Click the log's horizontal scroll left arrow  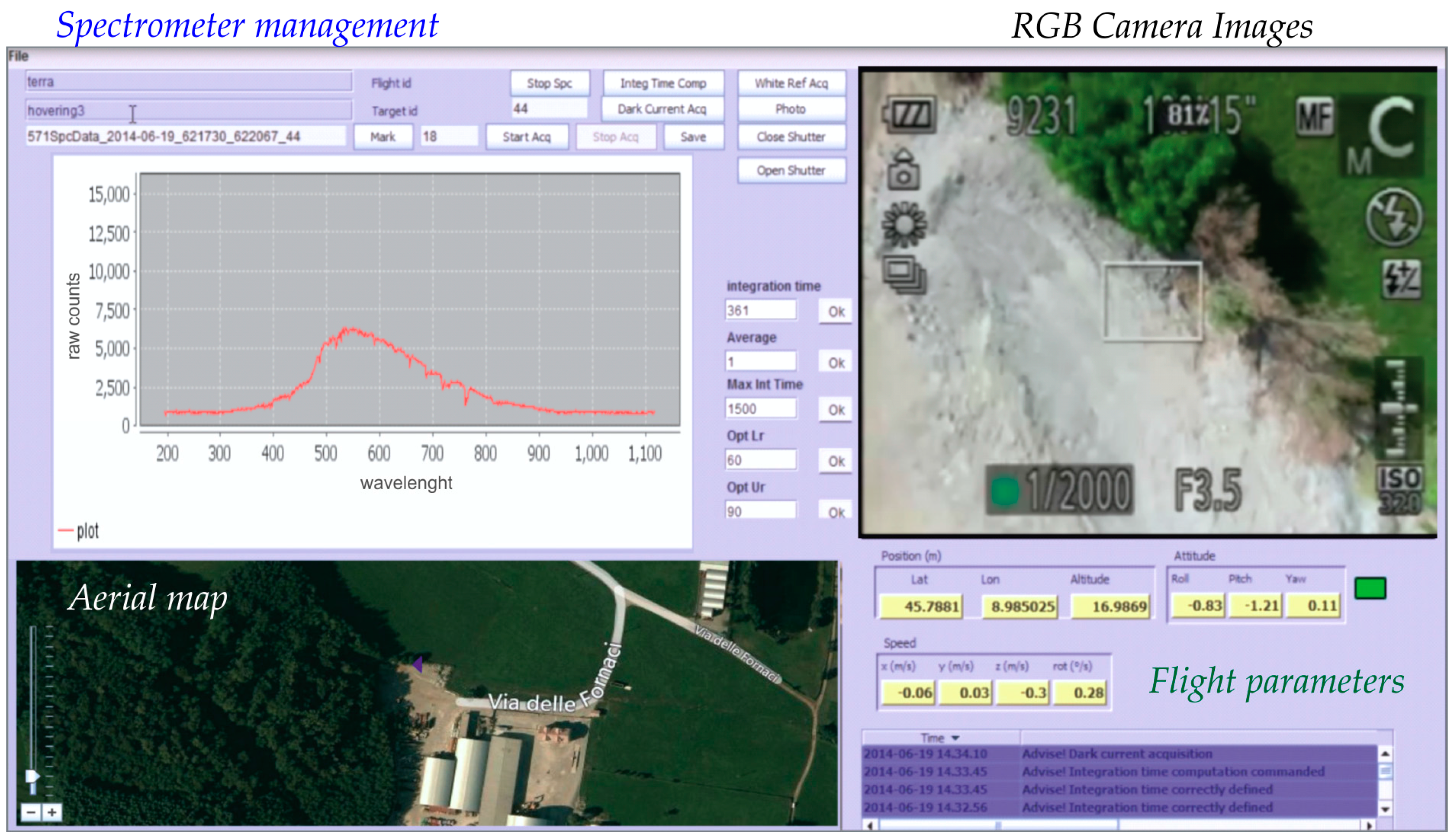coord(870,826)
